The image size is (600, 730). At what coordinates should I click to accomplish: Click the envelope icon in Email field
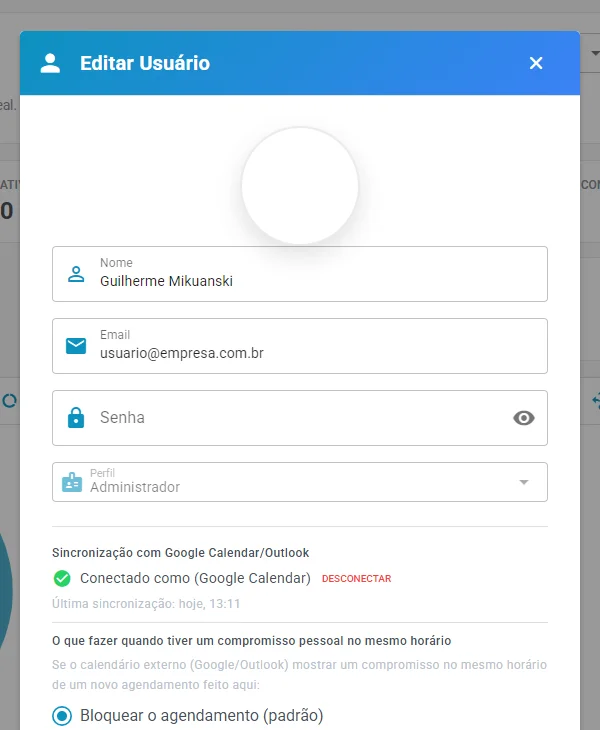(76, 346)
